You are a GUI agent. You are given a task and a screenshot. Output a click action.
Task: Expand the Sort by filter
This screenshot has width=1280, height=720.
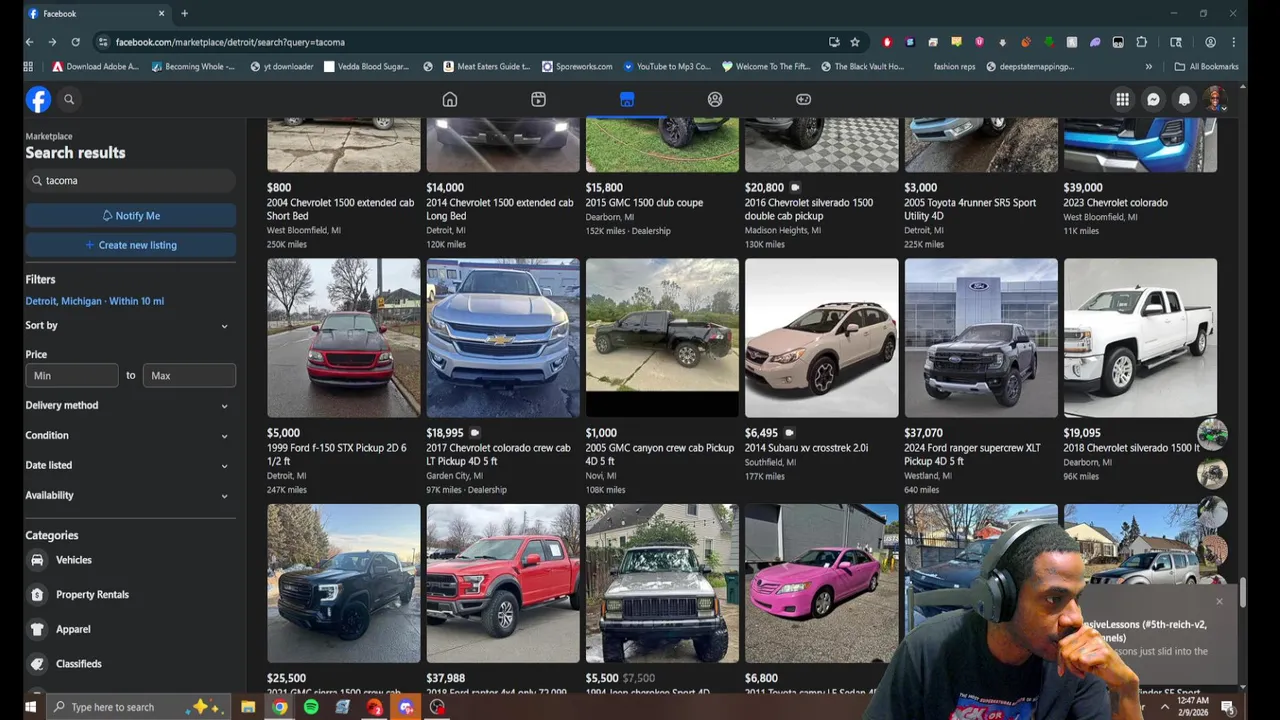point(129,325)
